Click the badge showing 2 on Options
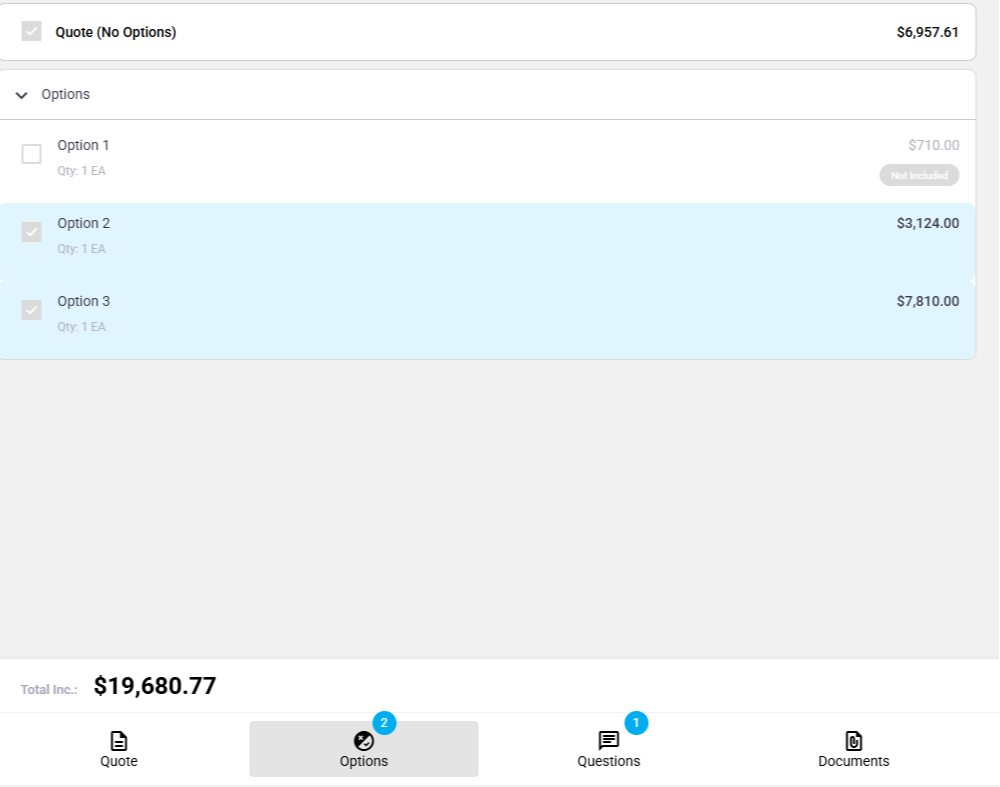The height and width of the screenshot is (787, 1000). tap(383, 723)
